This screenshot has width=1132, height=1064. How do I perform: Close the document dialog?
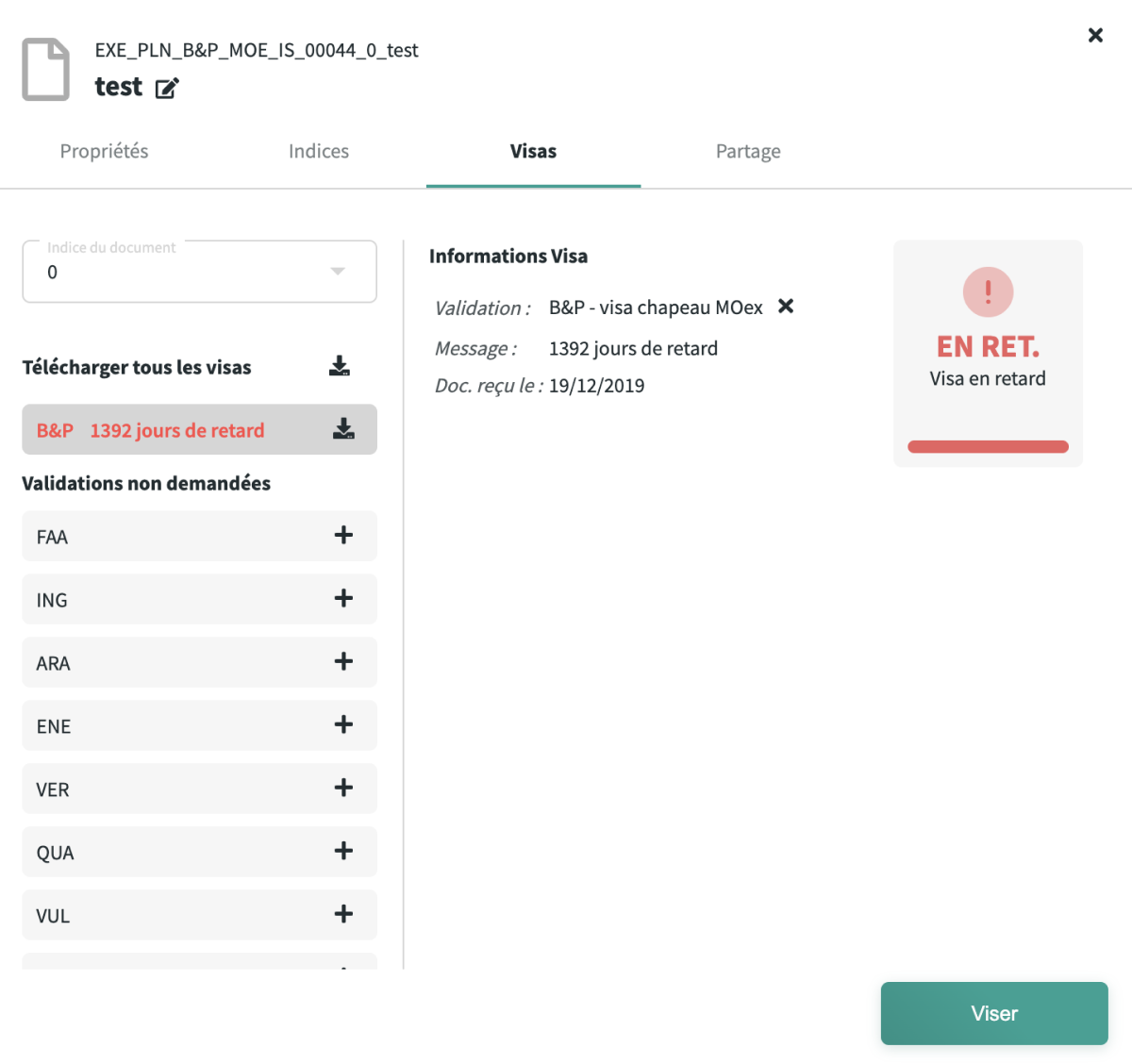pos(1095,35)
